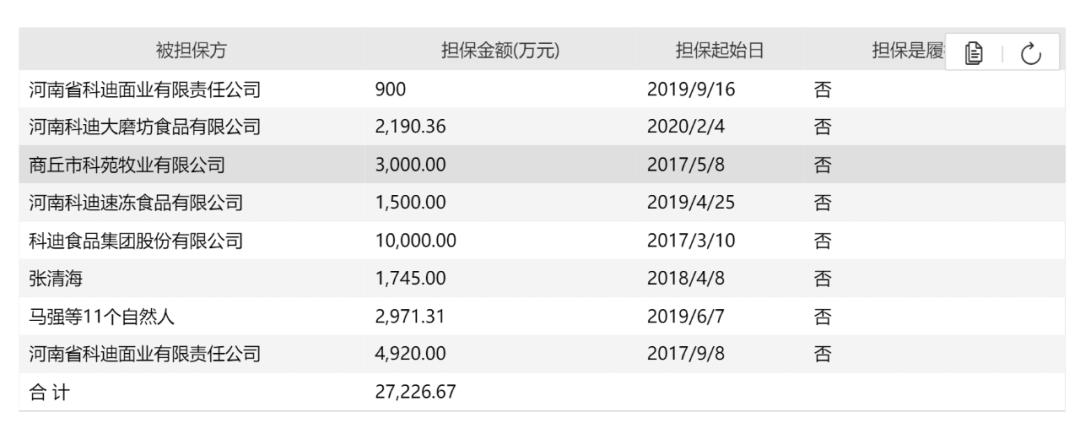1080x423 pixels.
Task: Select 河南科迪速冻食品有限公司 row
Action: coord(542,203)
